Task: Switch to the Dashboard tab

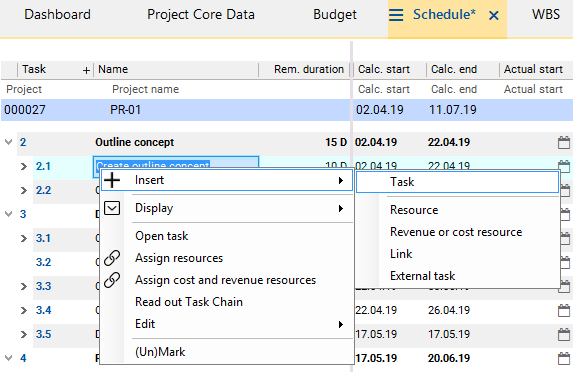Action: tap(57, 15)
